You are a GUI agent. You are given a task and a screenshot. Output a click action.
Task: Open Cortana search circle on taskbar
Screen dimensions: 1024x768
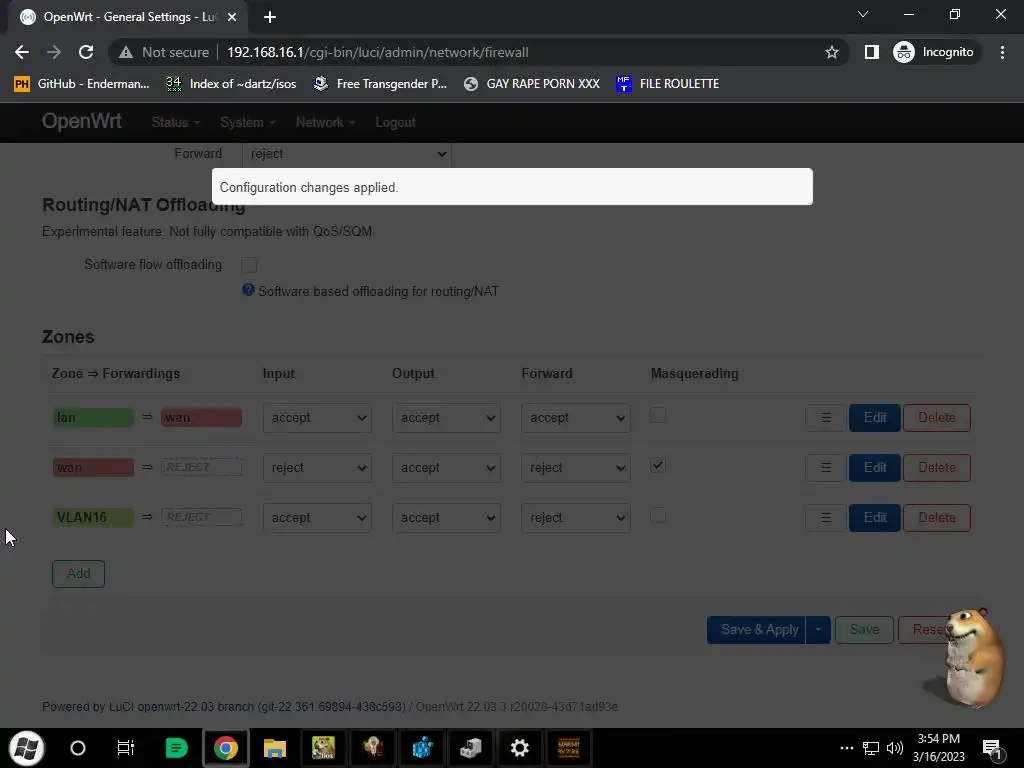(78, 748)
